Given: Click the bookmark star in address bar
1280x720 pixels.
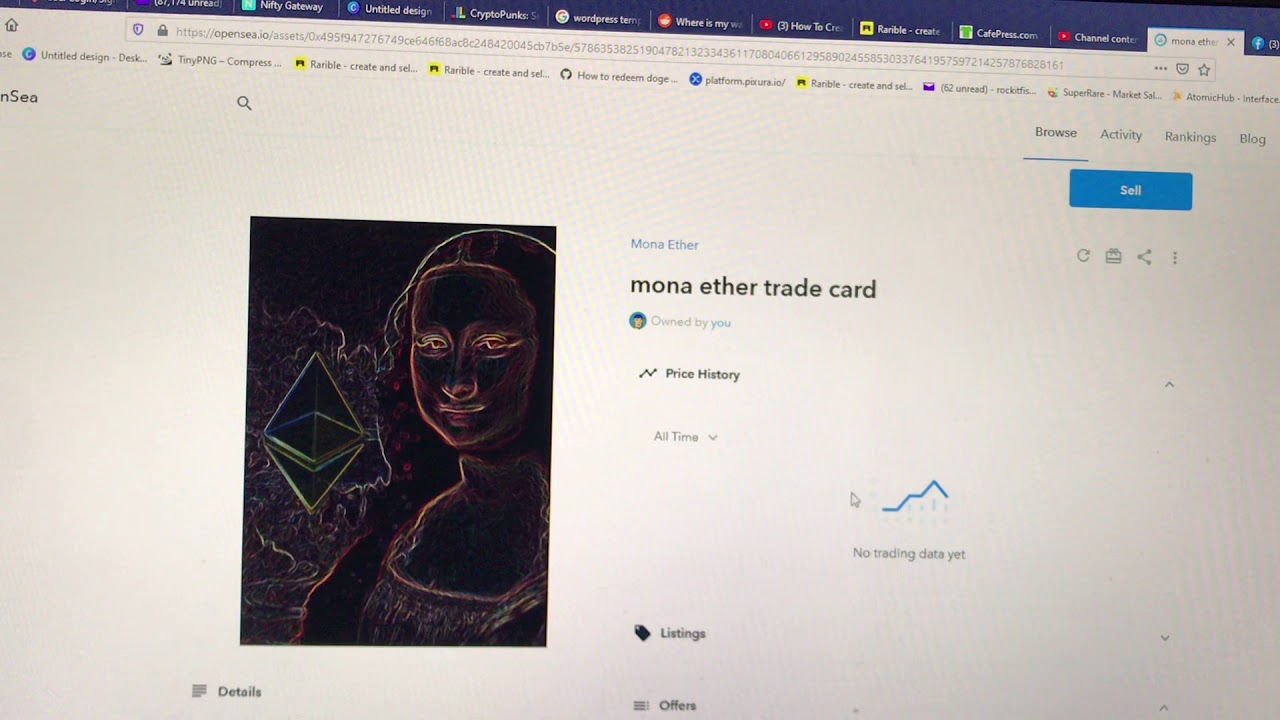Looking at the screenshot, I should (x=1204, y=69).
